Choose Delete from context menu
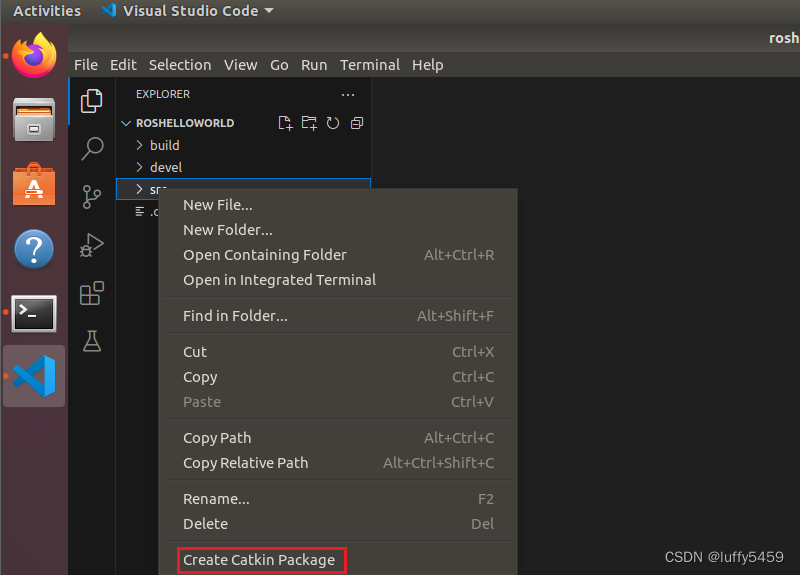This screenshot has width=800, height=575. [338, 524]
